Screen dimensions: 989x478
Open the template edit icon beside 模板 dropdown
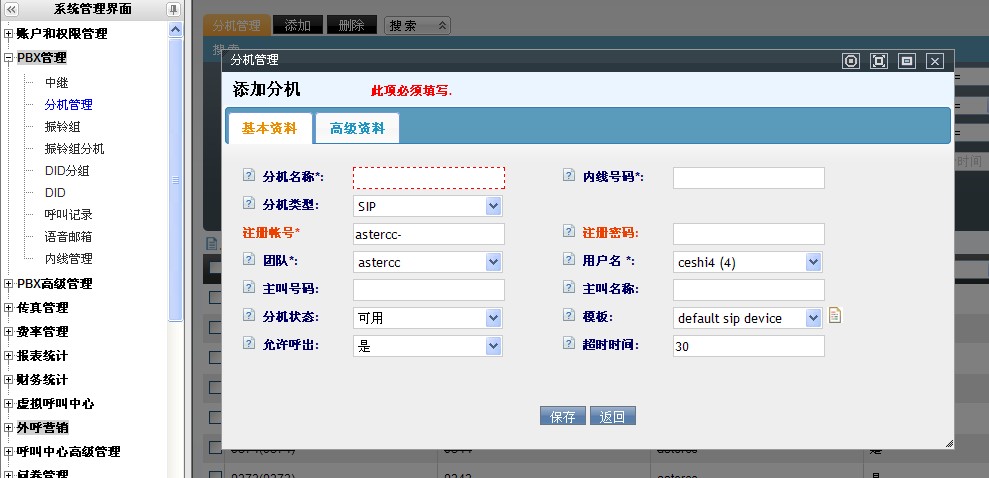click(x=835, y=316)
